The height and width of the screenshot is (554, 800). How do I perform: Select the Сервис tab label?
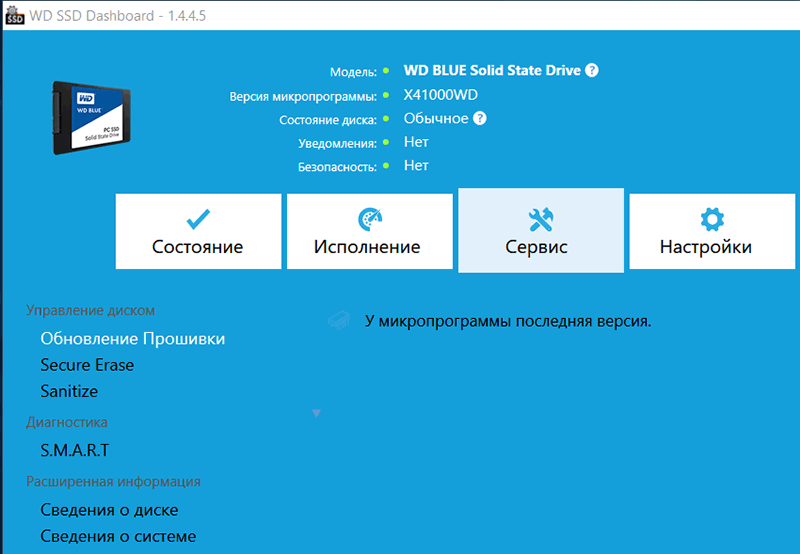(537, 247)
